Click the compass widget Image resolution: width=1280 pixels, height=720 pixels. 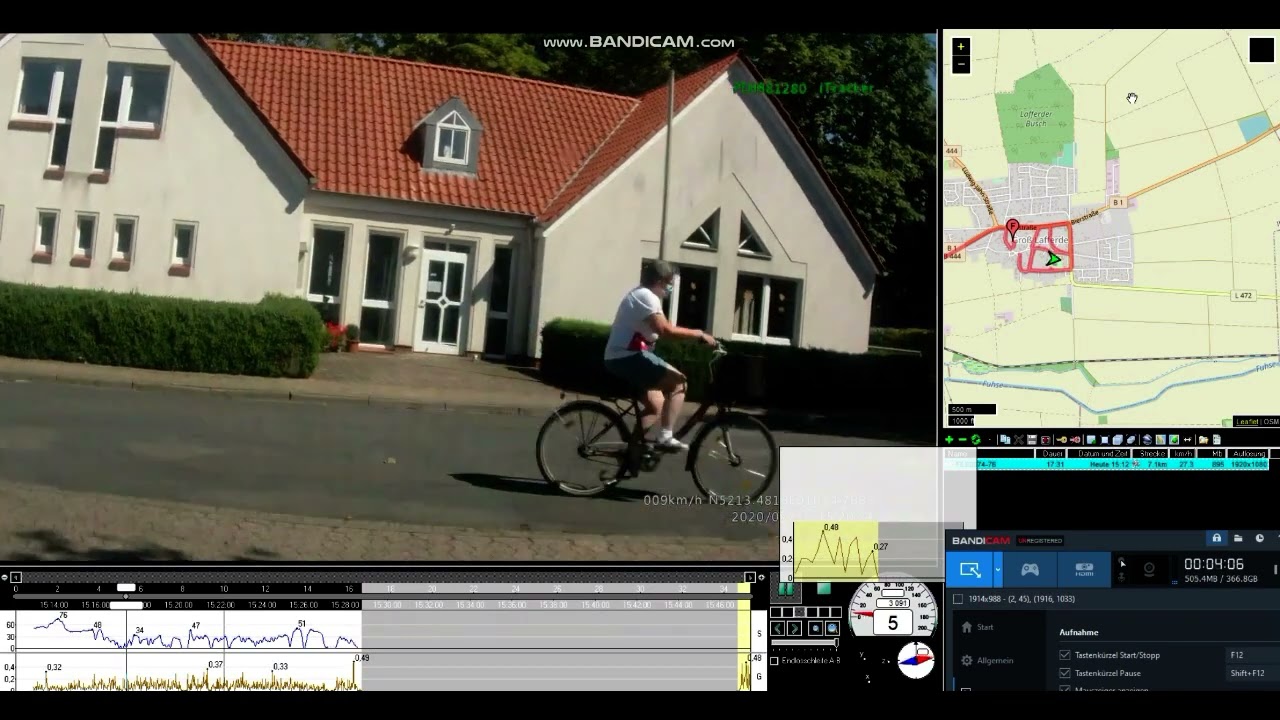(x=915, y=660)
